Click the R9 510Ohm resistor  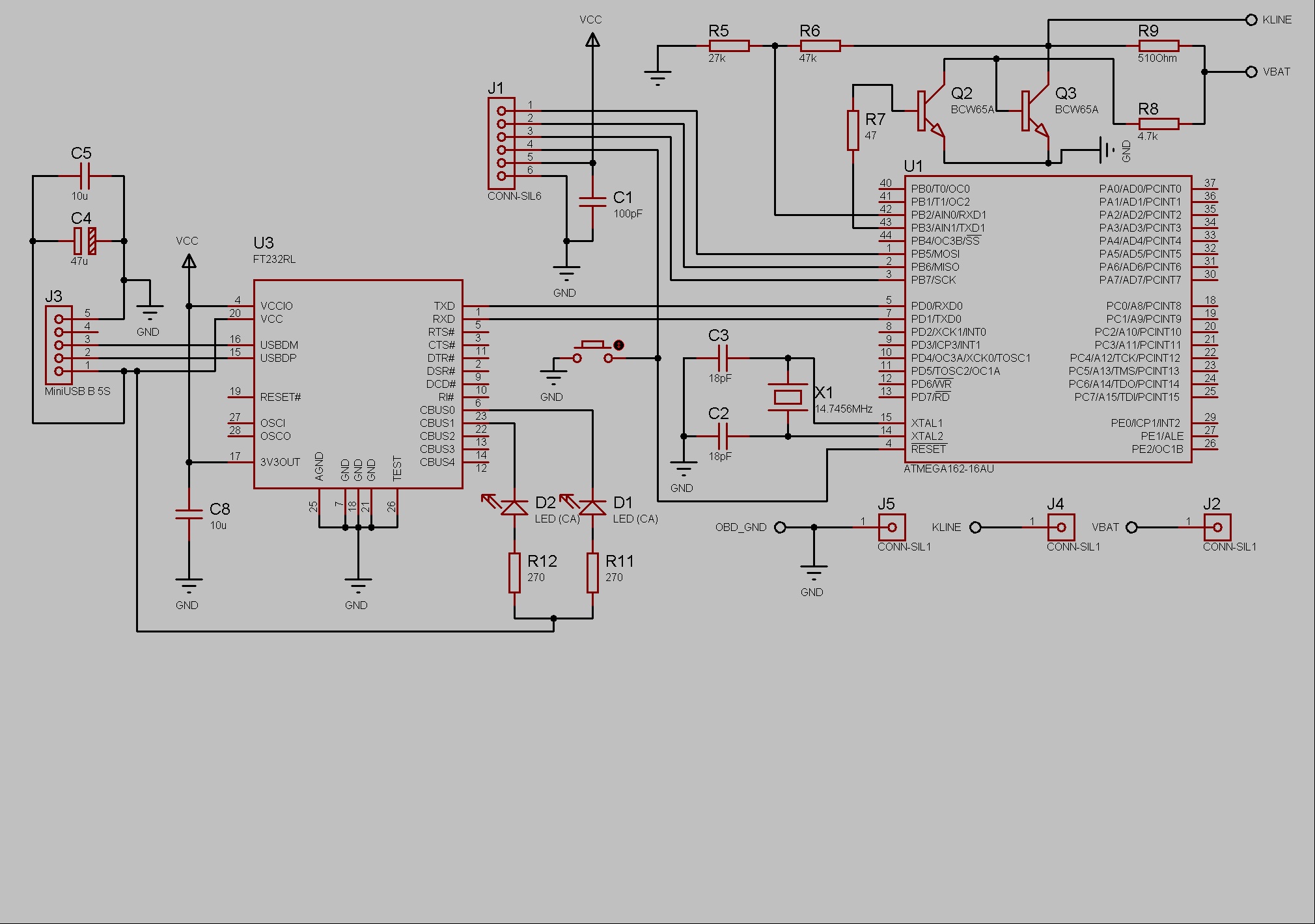[1159, 46]
